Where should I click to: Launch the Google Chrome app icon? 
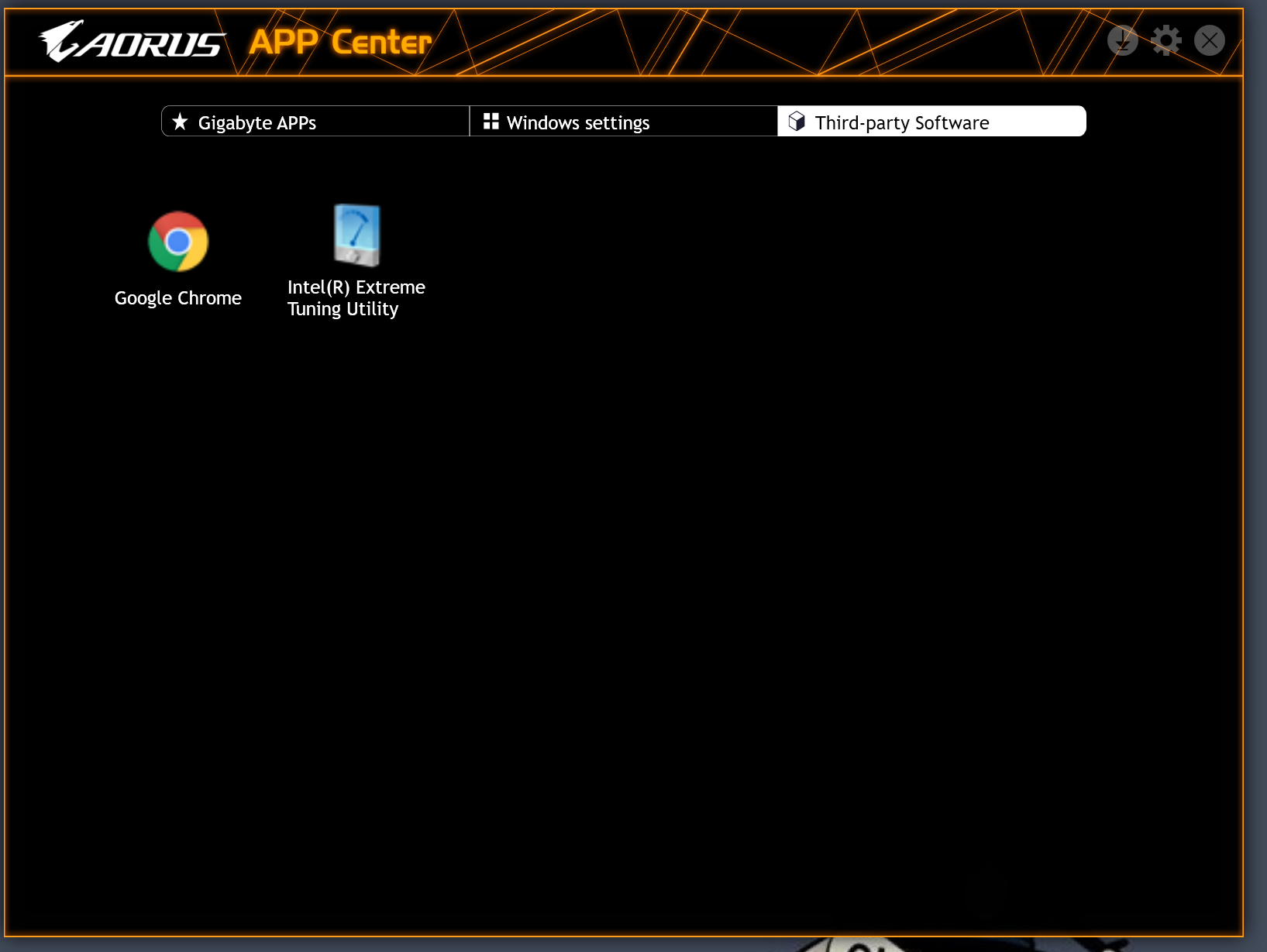pos(178,242)
